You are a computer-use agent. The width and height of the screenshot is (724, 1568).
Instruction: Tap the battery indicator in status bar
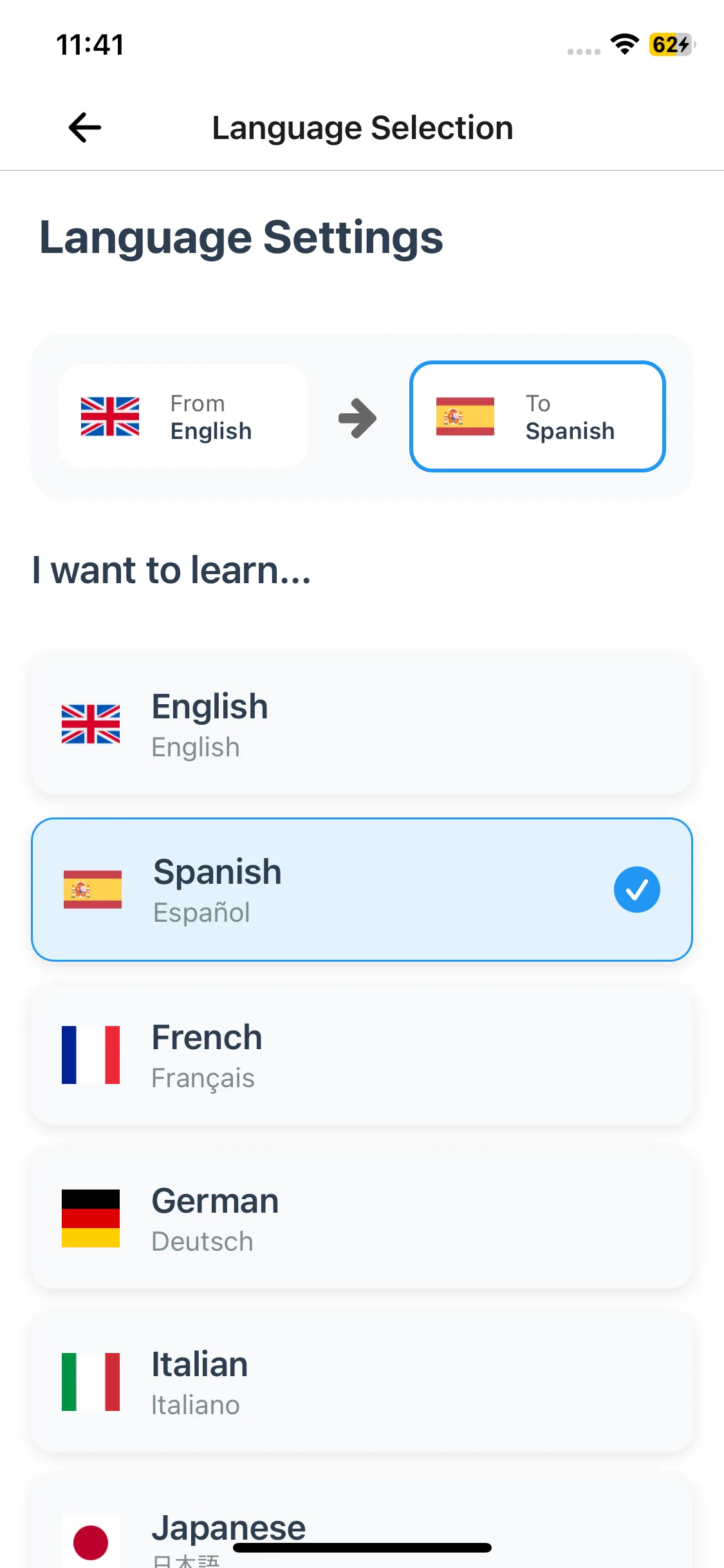point(671,44)
